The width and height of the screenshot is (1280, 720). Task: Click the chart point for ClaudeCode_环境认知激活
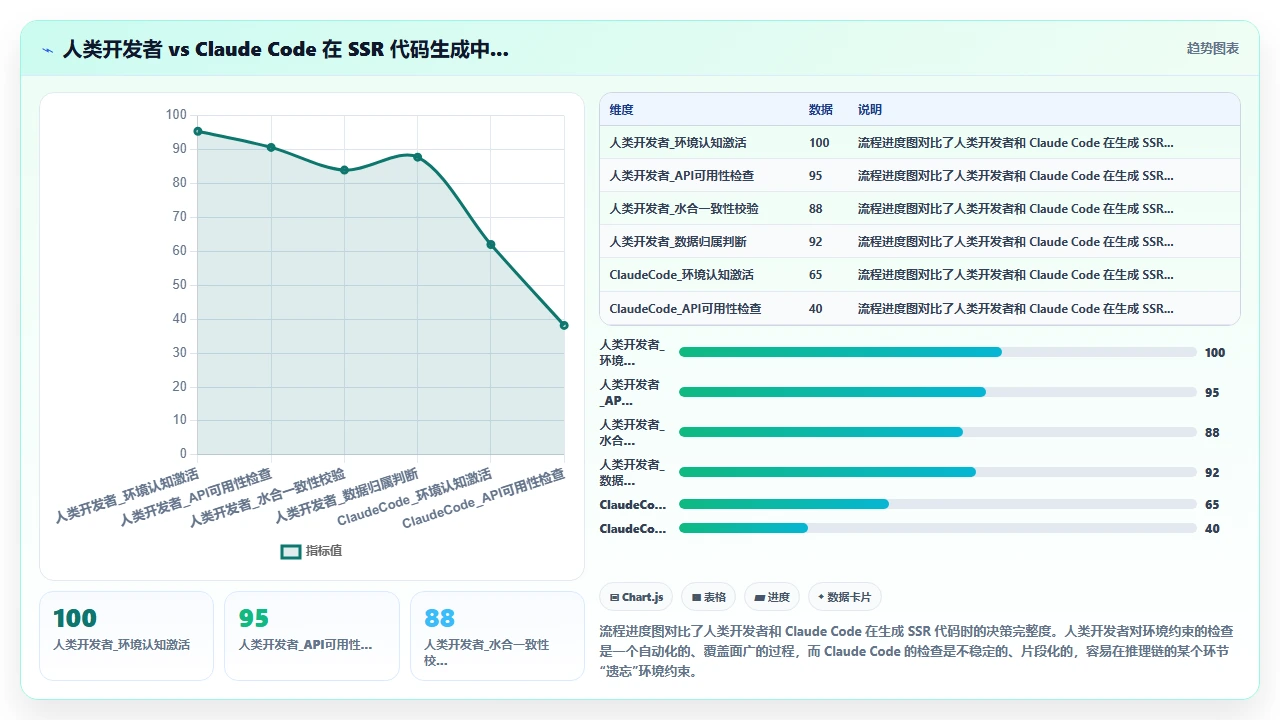coord(491,244)
